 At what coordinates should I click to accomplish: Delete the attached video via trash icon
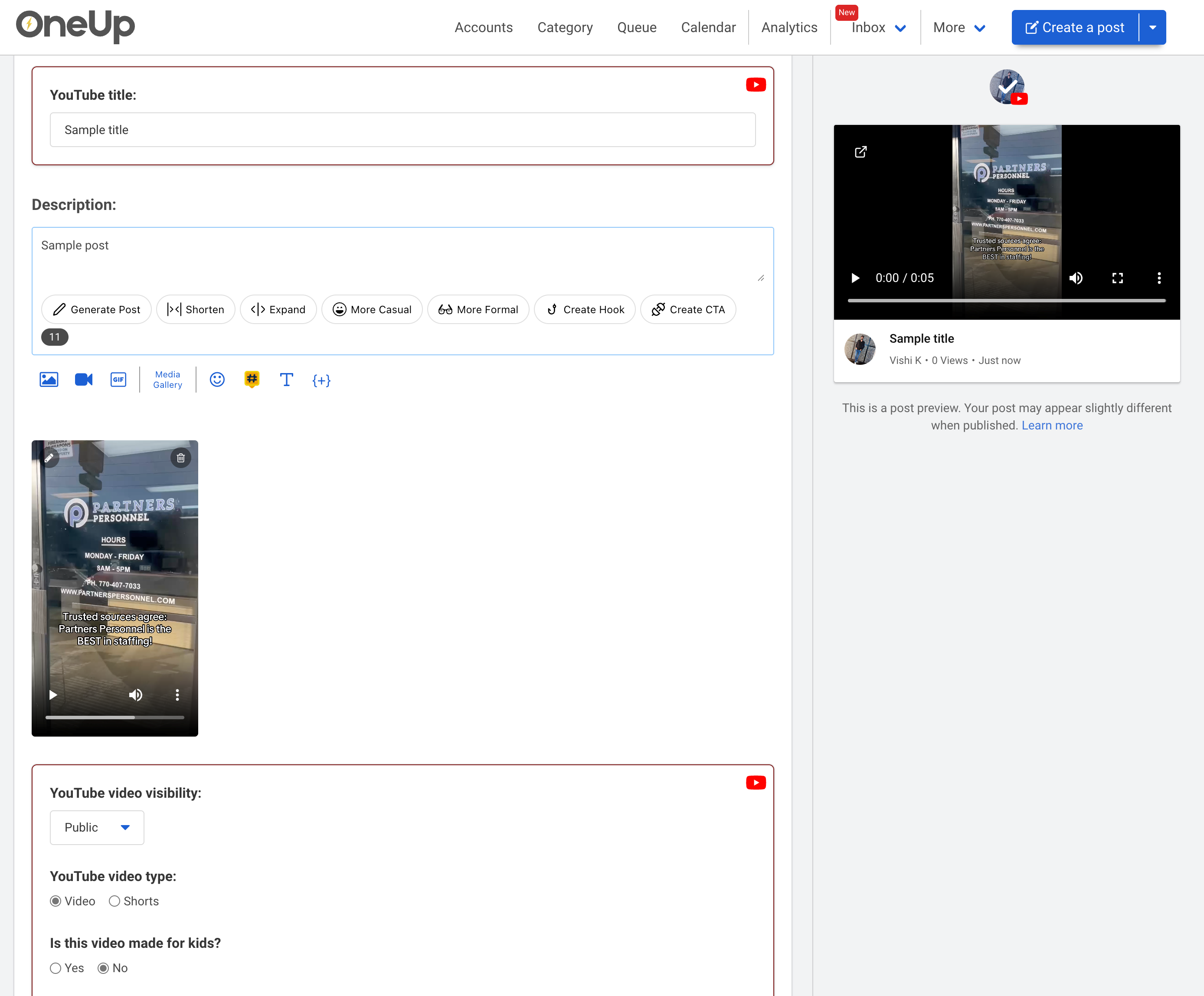[x=180, y=458]
